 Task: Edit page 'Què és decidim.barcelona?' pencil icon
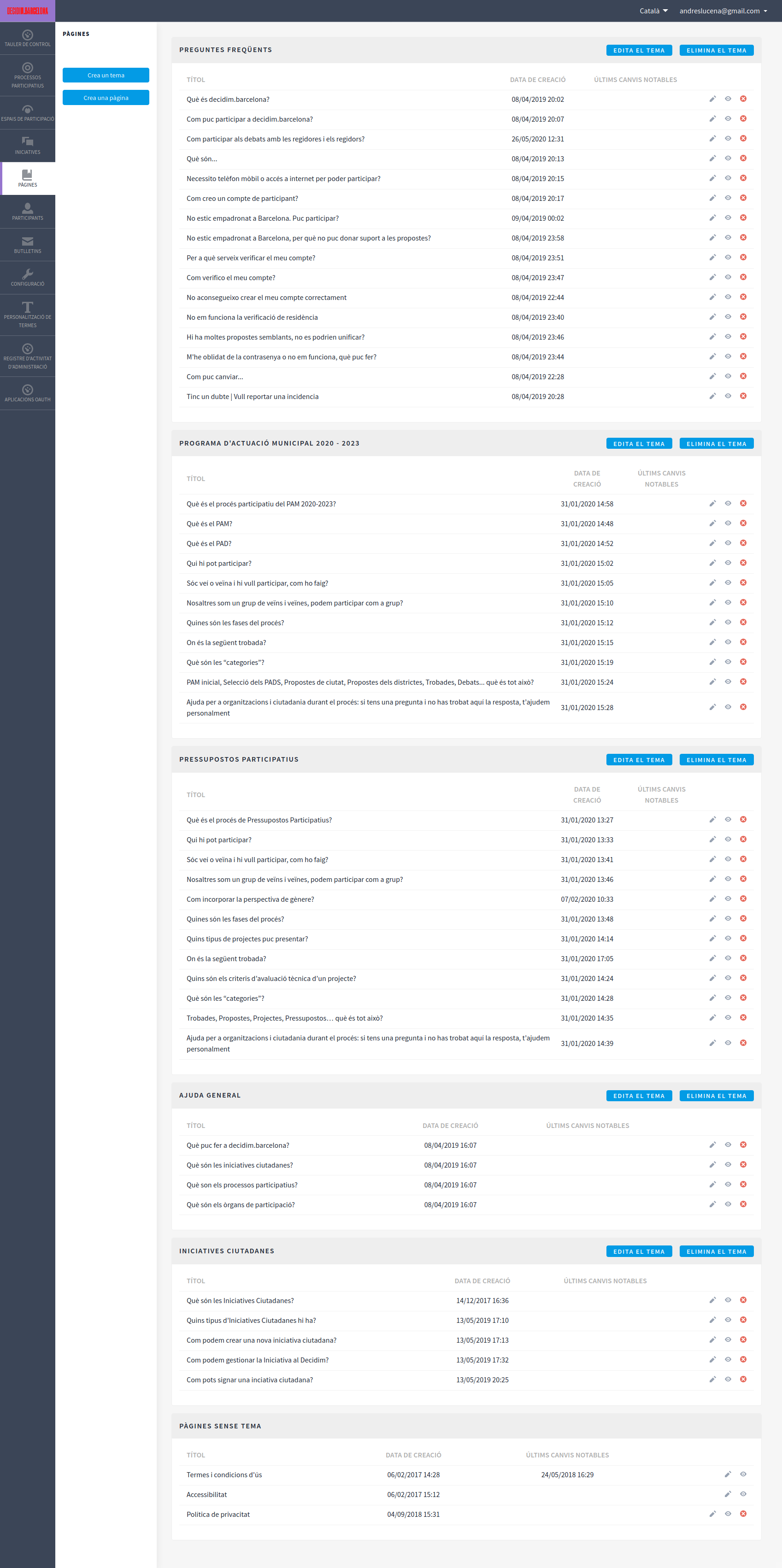pos(712,99)
